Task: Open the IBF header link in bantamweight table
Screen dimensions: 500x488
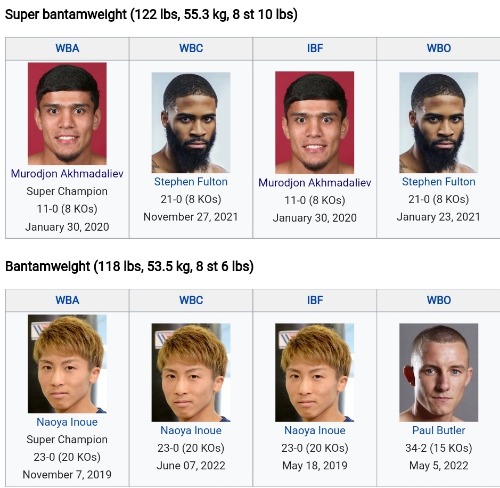Action: [x=315, y=300]
